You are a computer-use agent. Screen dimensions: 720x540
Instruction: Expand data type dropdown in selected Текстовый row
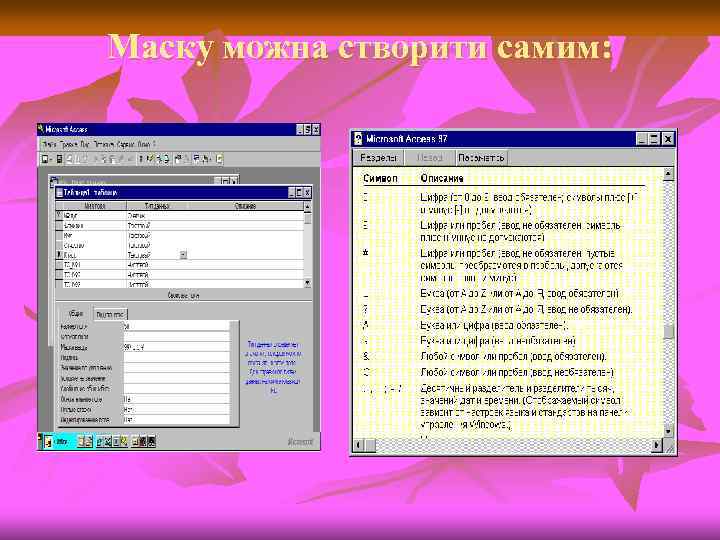[183, 255]
